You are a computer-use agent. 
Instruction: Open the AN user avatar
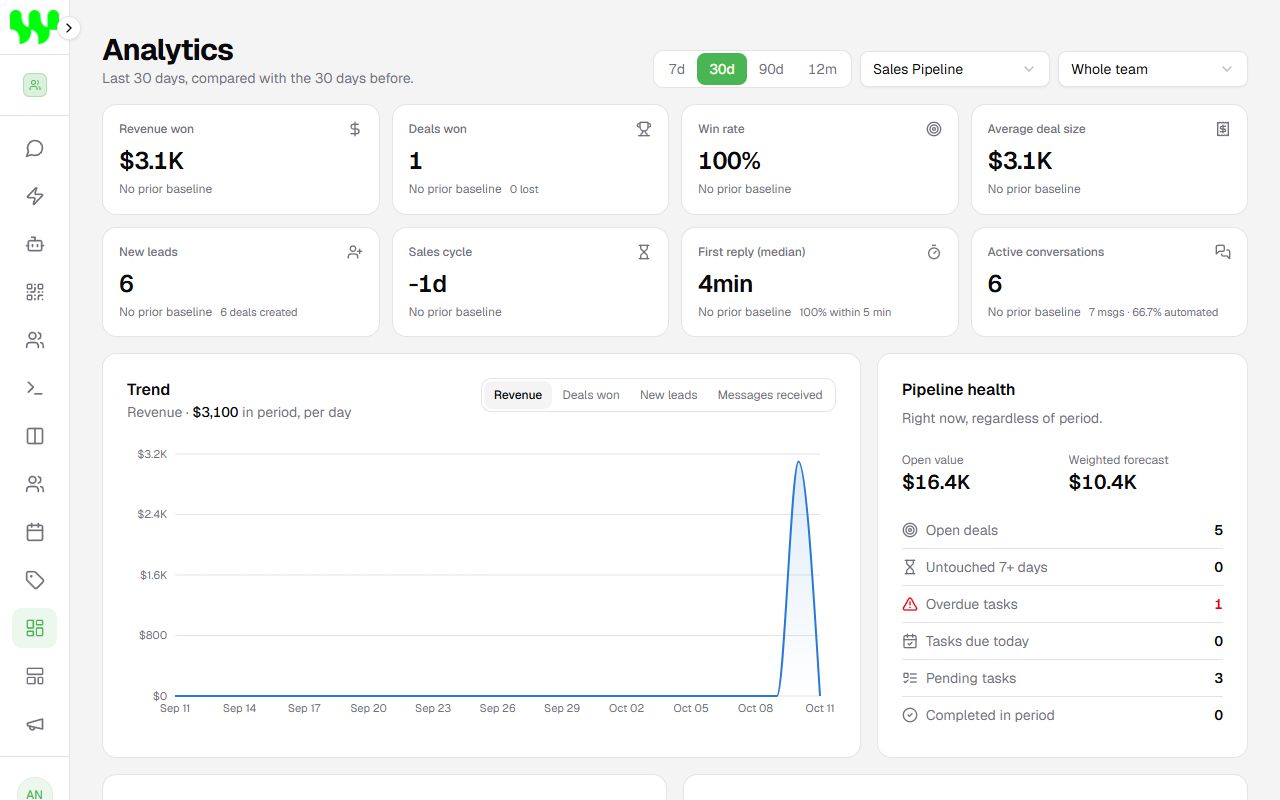[35, 793]
